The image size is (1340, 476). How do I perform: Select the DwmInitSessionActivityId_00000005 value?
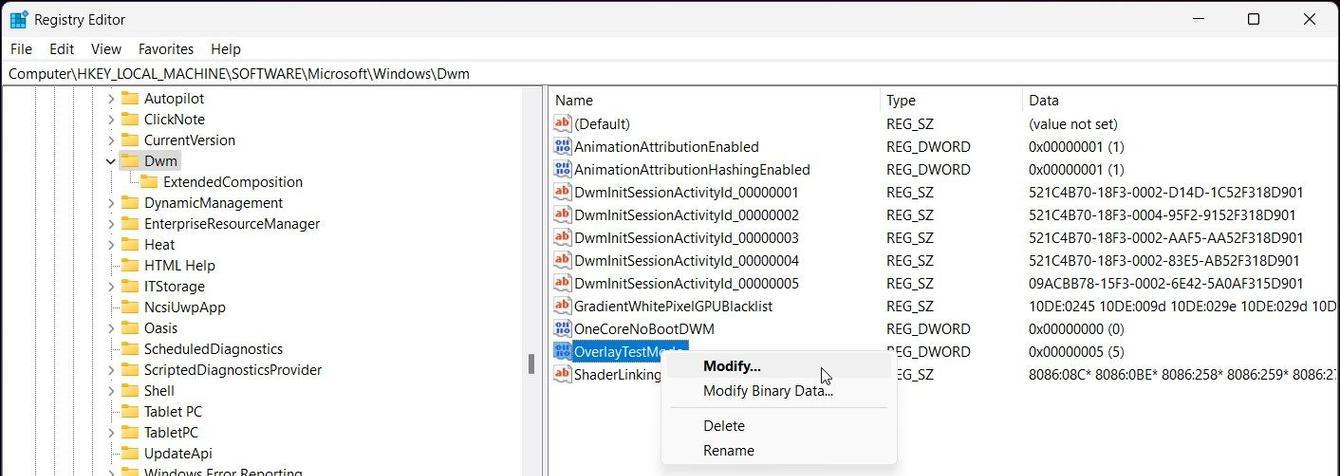(686, 284)
